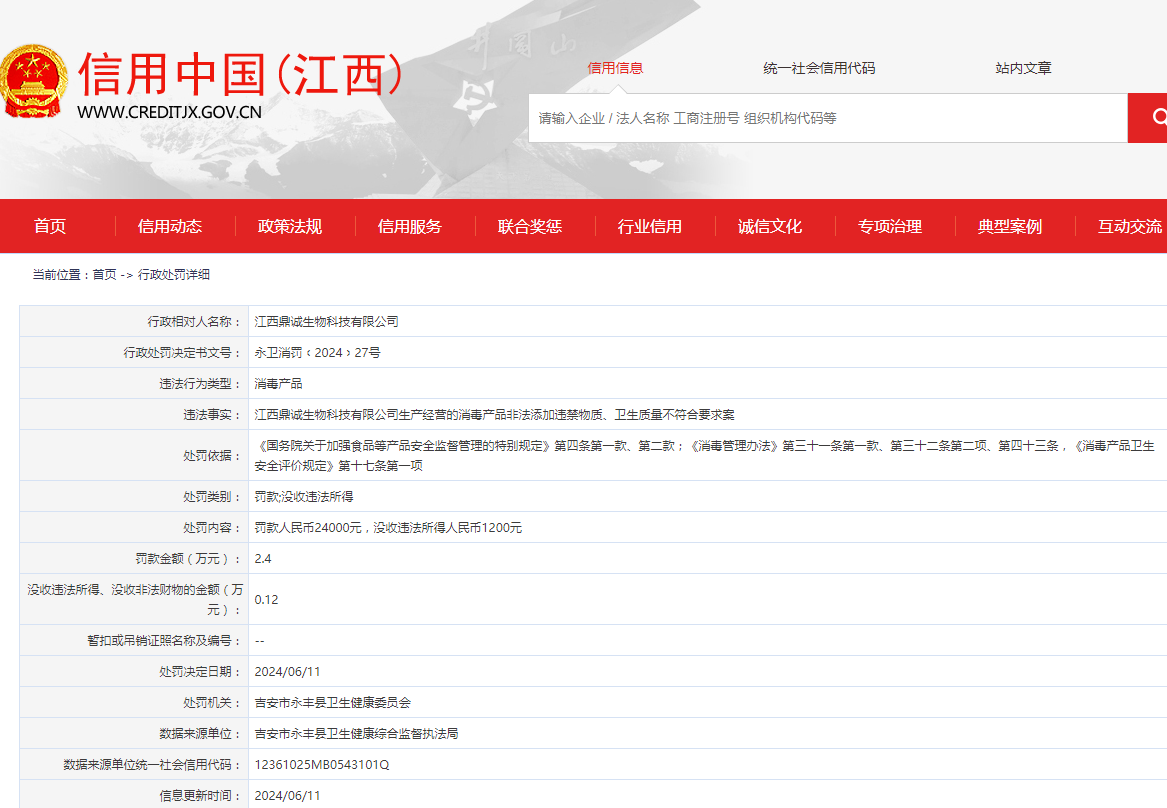This screenshot has height=808, width=1167.
Task: Click the 消毒产品 violation type value
Action: tap(278, 384)
